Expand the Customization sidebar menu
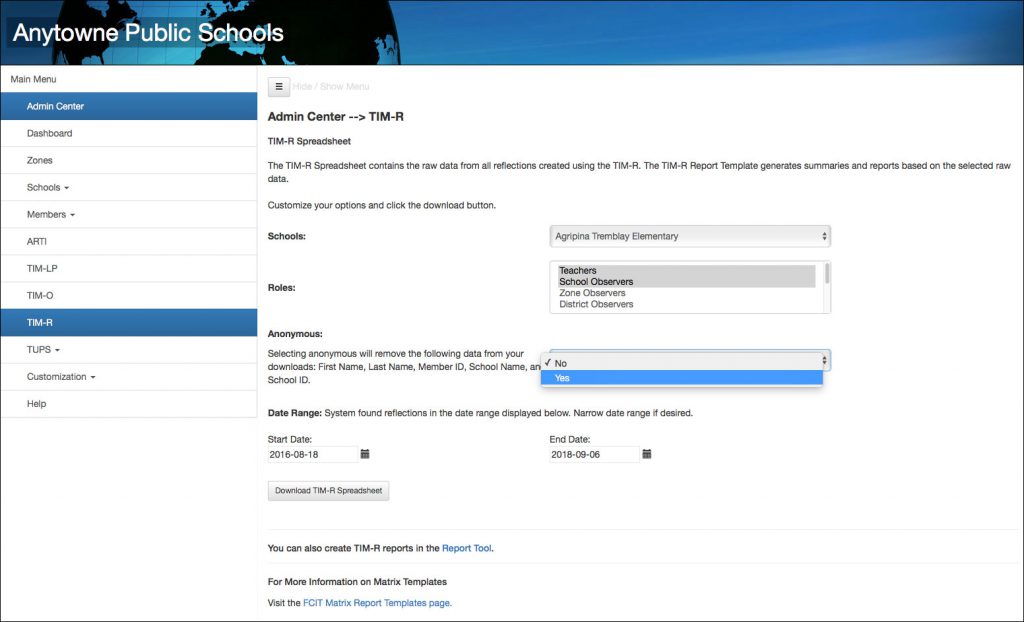Image resolution: width=1024 pixels, height=622 pixels. point(57,376)
